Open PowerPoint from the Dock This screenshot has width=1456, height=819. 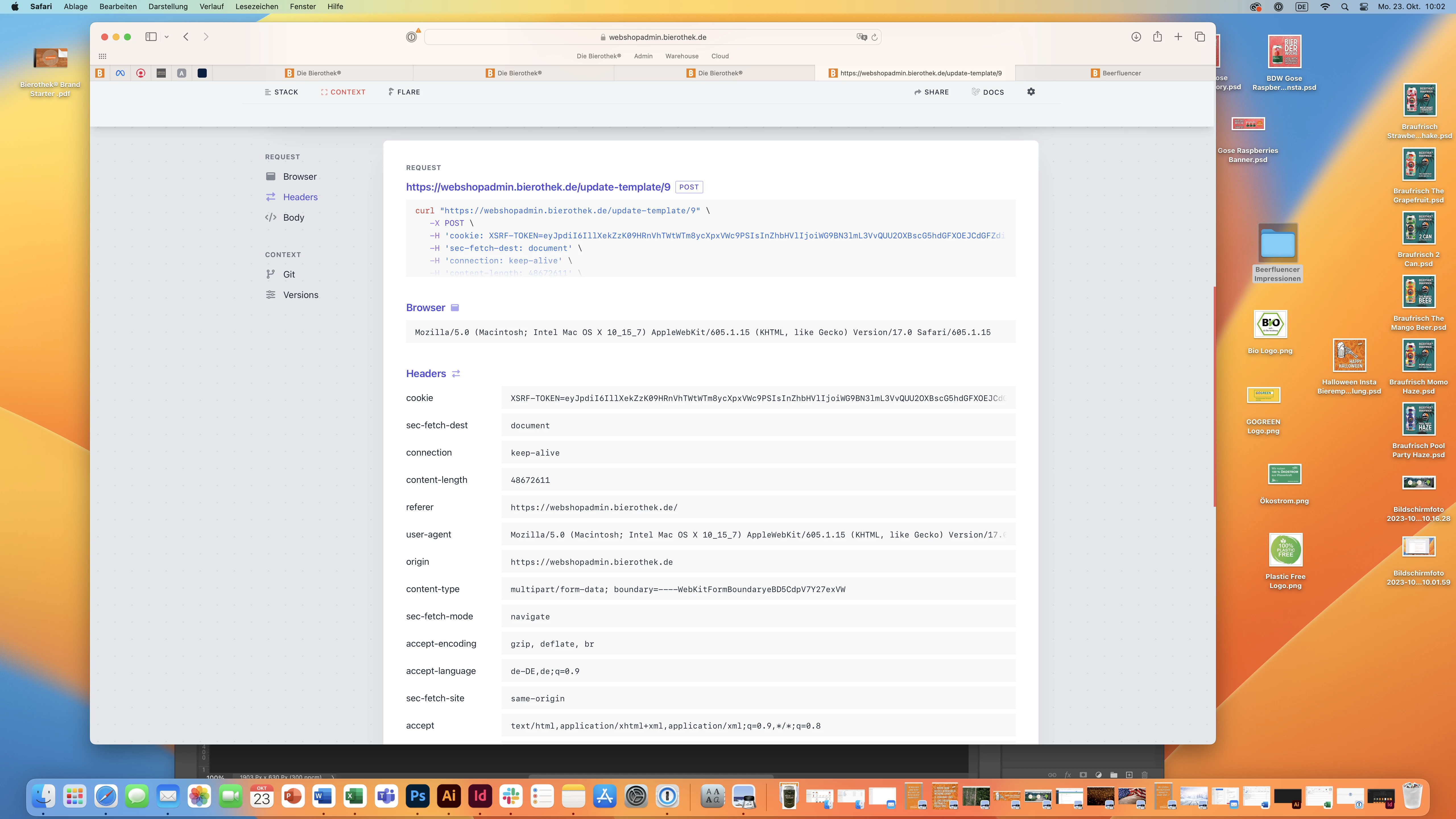click(x=293, y=796)
